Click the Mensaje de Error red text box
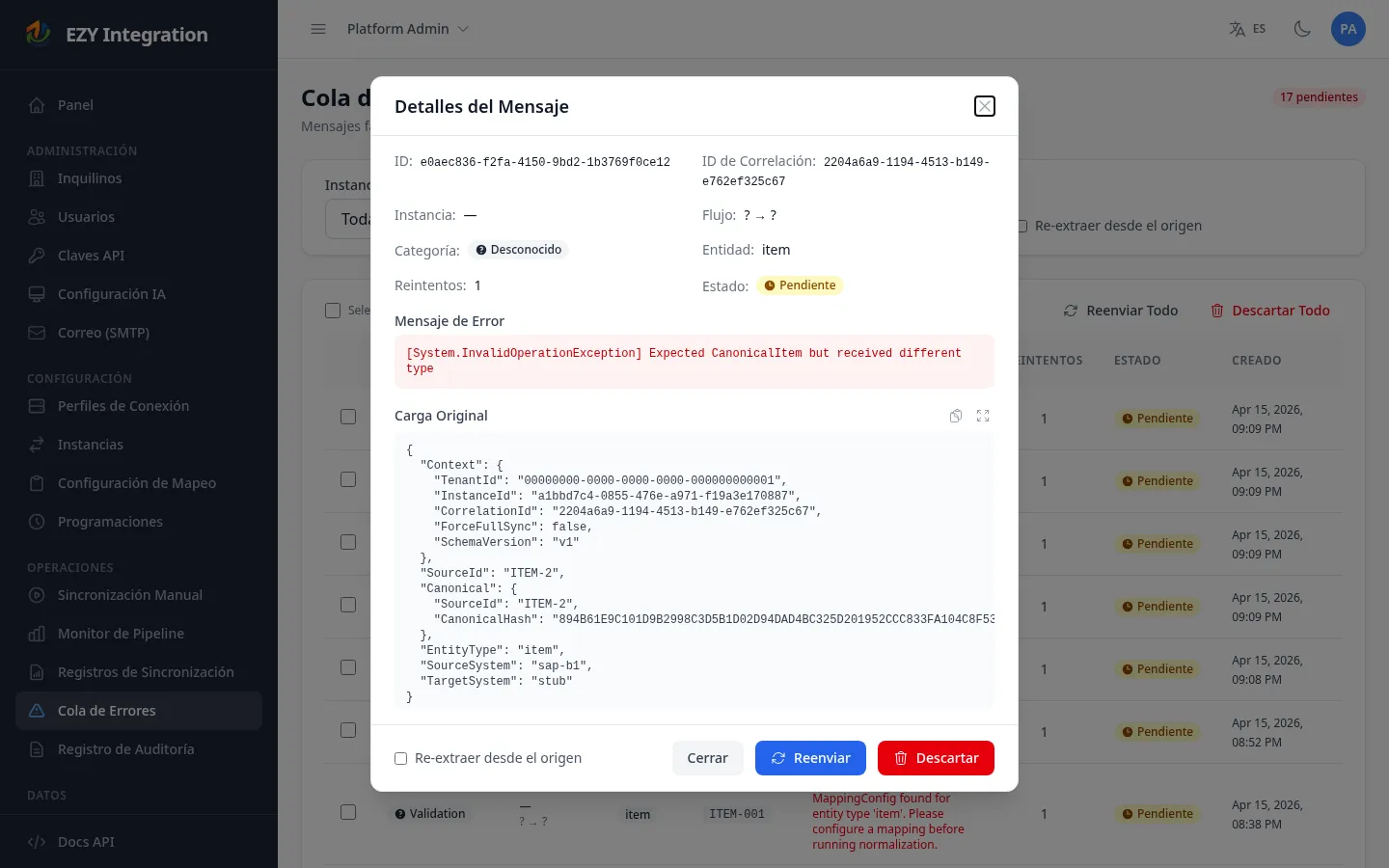 click(694, 362)
